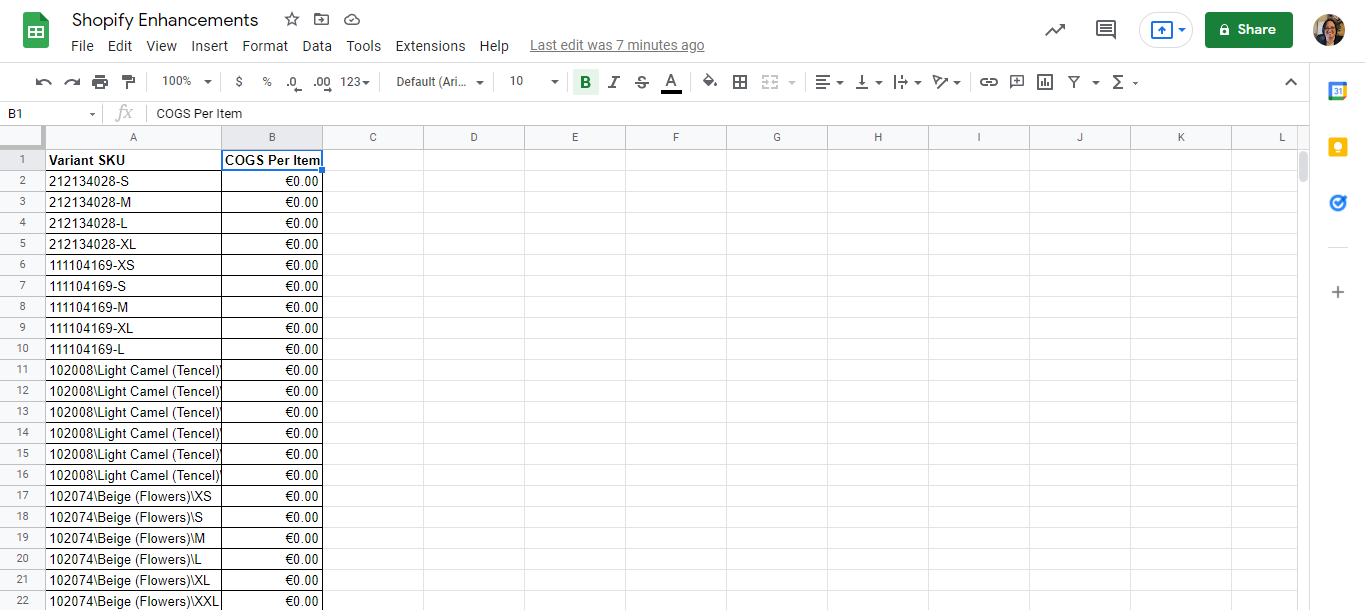Toggle italic formatting
The height and width of the screenshot is (610, 1365).
coord(614,82)
